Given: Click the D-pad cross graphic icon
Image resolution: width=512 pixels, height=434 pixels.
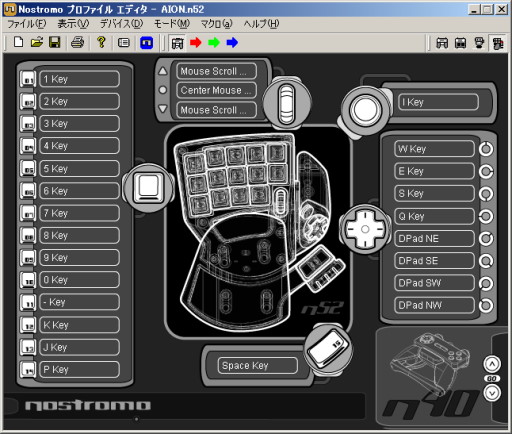Looking at the screenshot, I should click(x=365, y=229).
